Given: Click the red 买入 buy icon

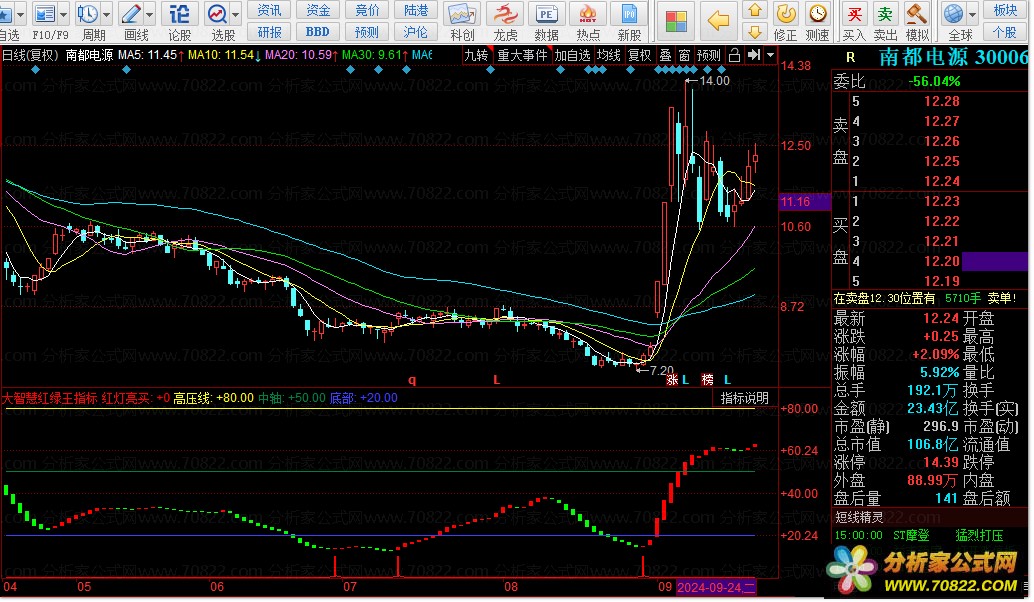Looking at the screenshot, I should pyautogui.click(x=854, y=14).
